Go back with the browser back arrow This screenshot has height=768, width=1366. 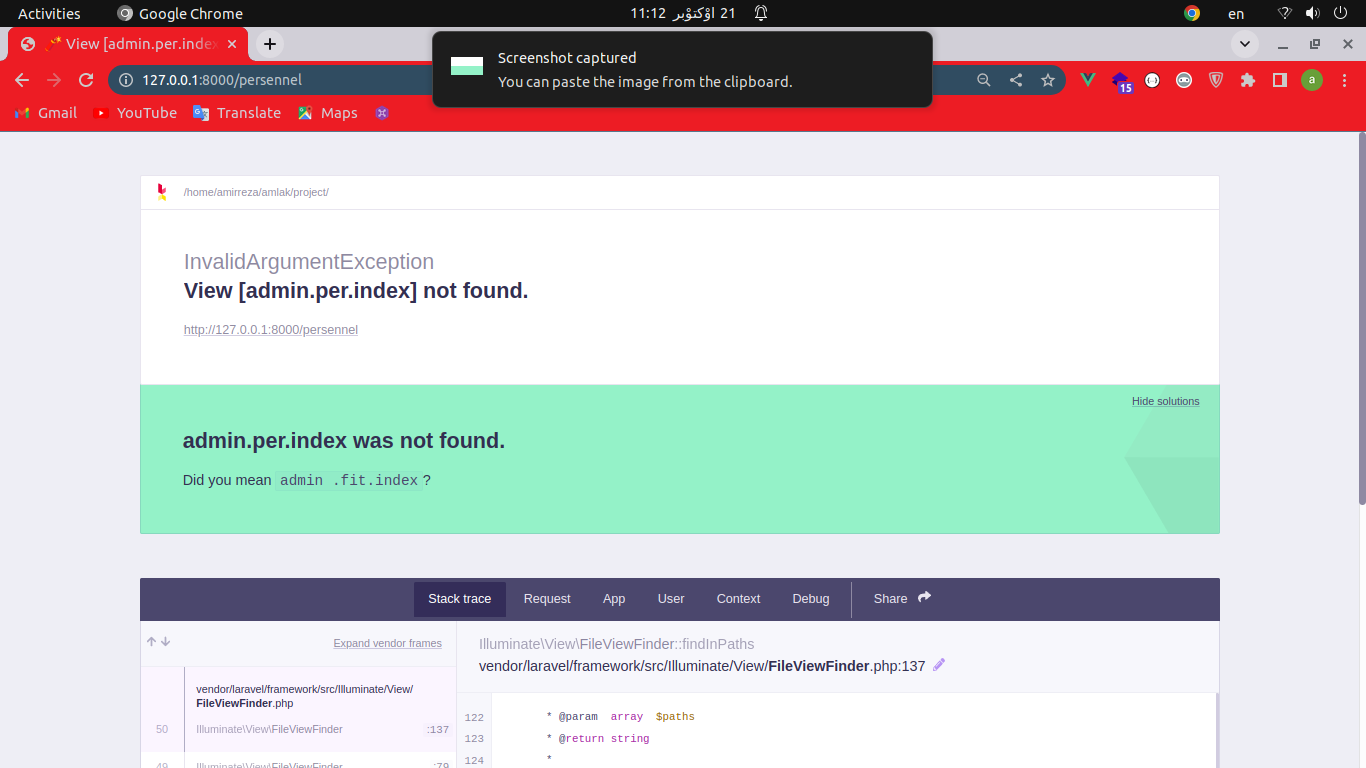coord(22,80)
